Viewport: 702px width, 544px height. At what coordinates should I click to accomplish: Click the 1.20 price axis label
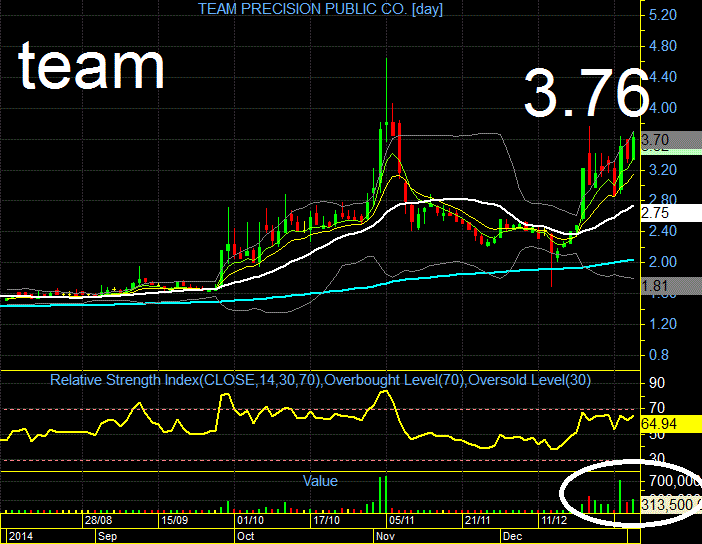click(x=663, y=324)
